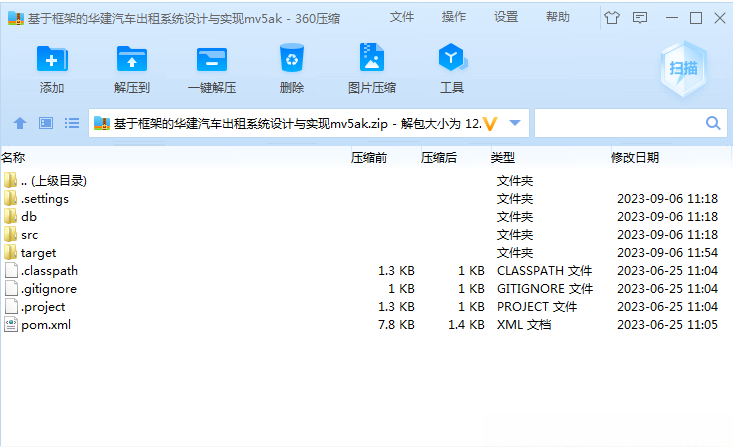
Task: Select the 'target' folder name
Action: tap(38, 253)
